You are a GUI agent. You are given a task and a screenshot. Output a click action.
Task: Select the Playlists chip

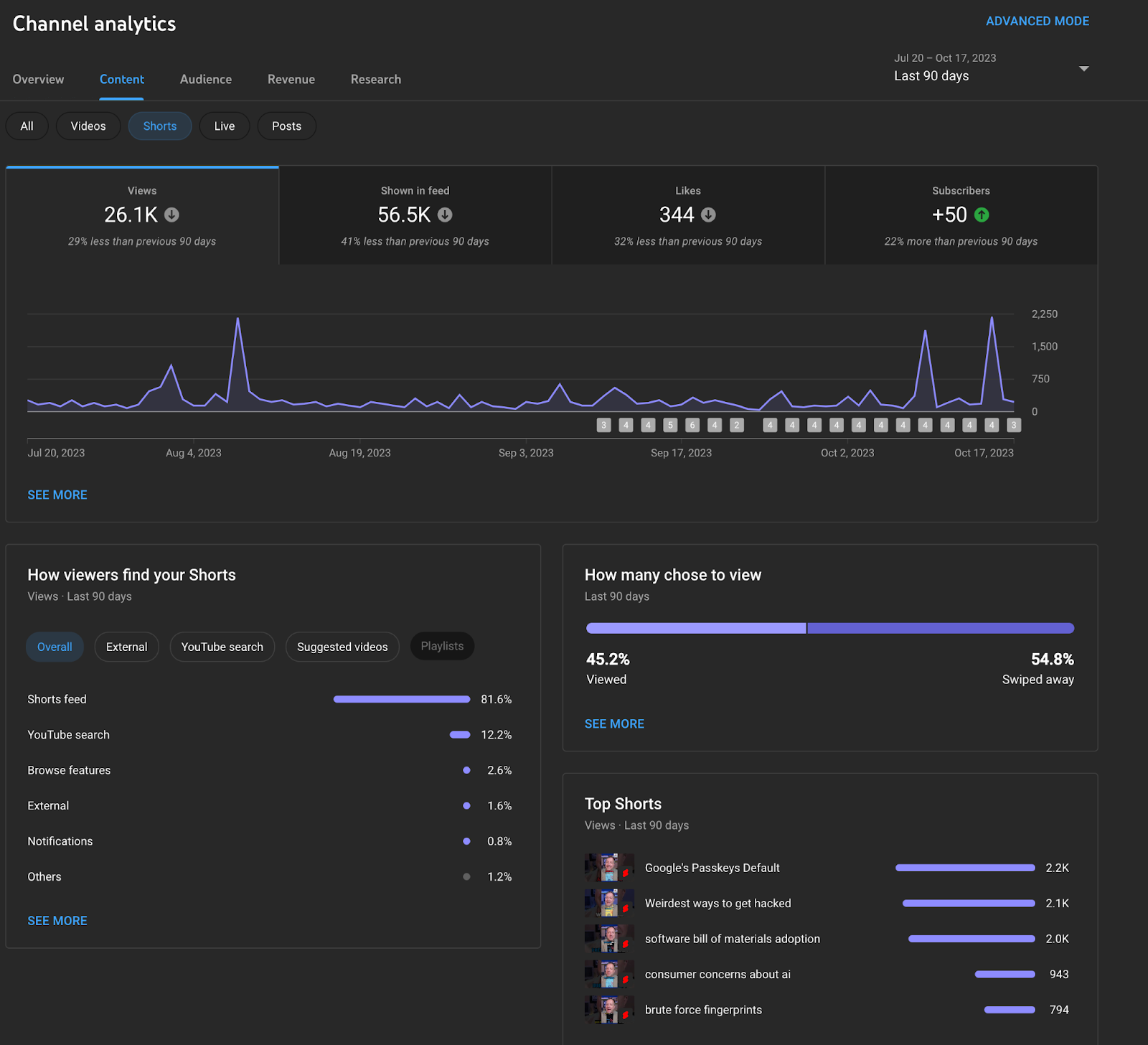(442, 646)
